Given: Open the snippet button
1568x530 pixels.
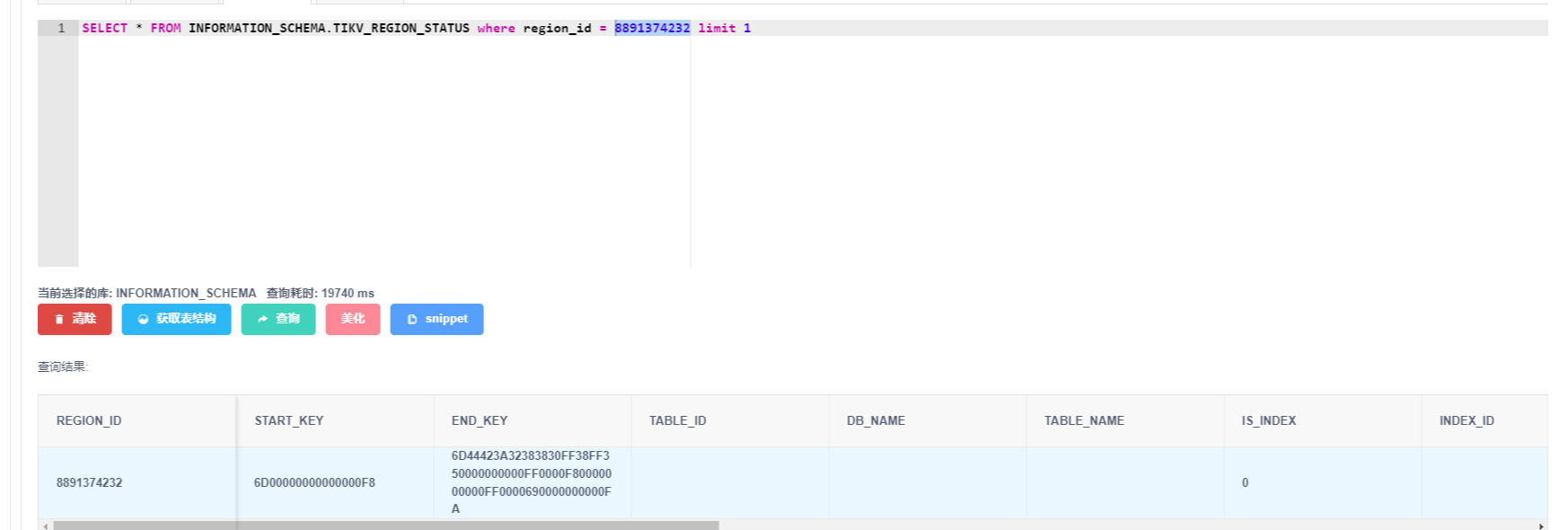Looking at the screenshot, I should (x=436, y=319).
